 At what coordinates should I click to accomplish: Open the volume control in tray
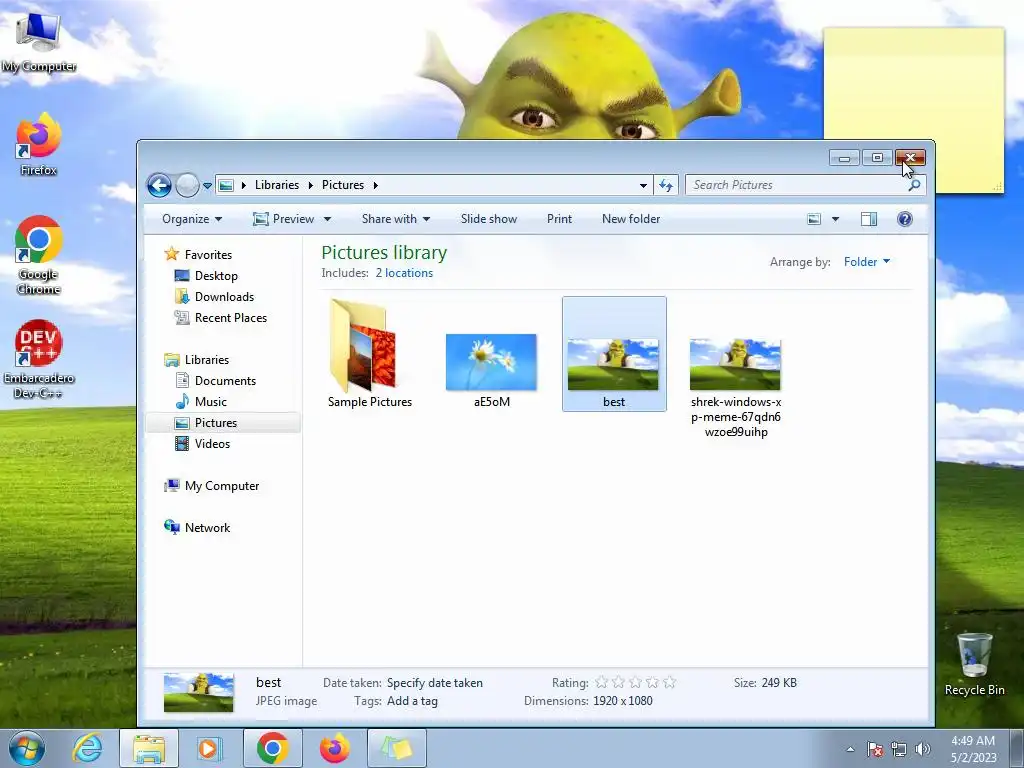coord(923,749)
